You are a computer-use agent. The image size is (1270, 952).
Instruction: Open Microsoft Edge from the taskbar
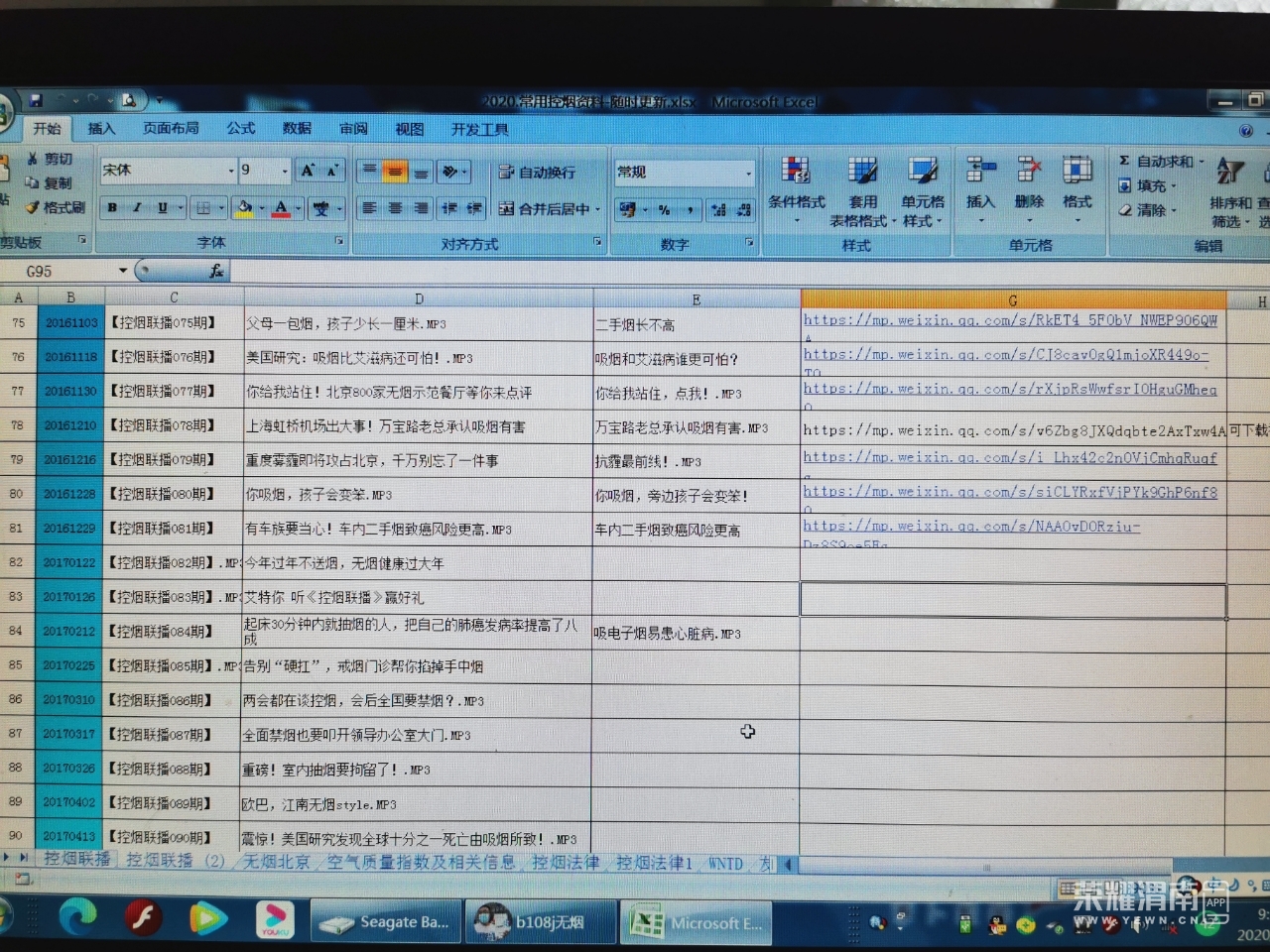(76, 917)
